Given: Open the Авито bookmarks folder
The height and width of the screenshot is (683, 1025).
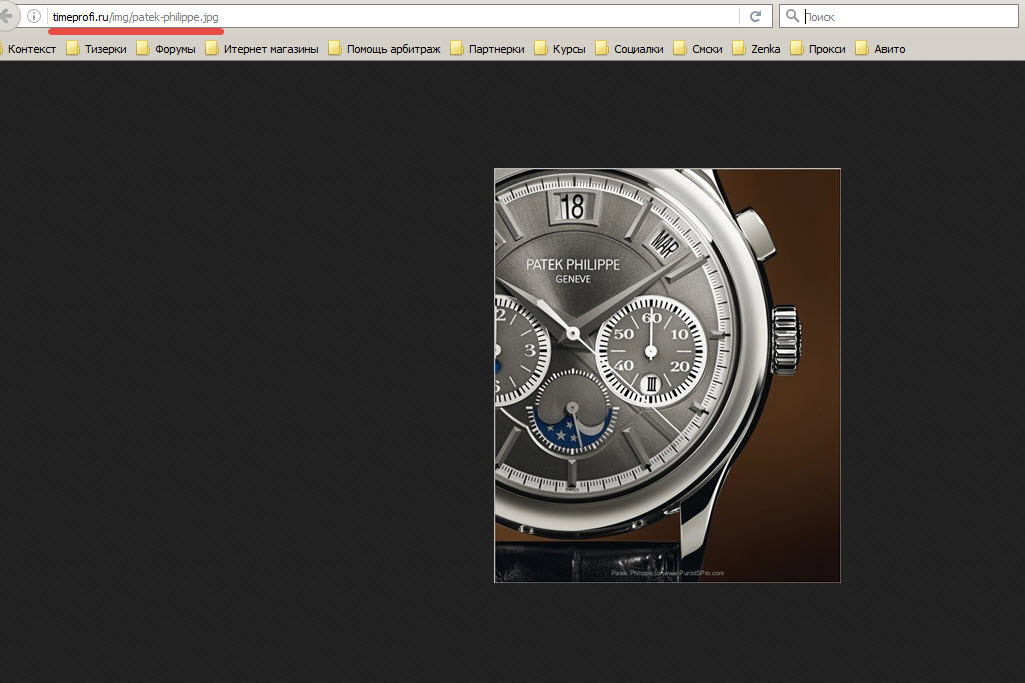Looking at the screenshot, I should pyautogui.click(x=881, y=49).
